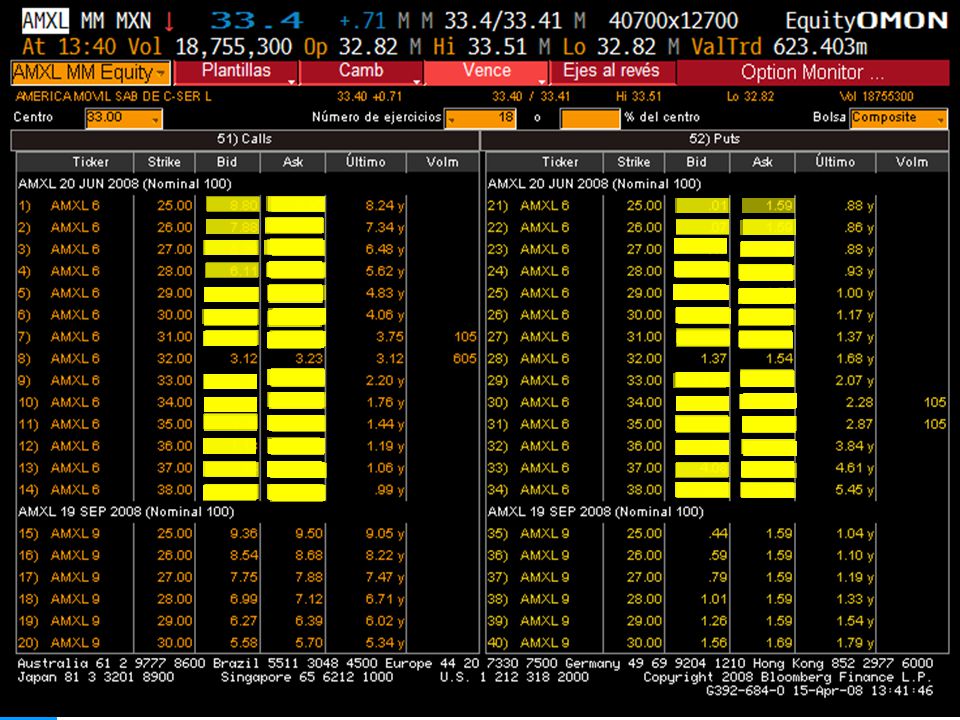
Task: Expand the Centro 33.00 dropdown
Action: coord(124,118)
